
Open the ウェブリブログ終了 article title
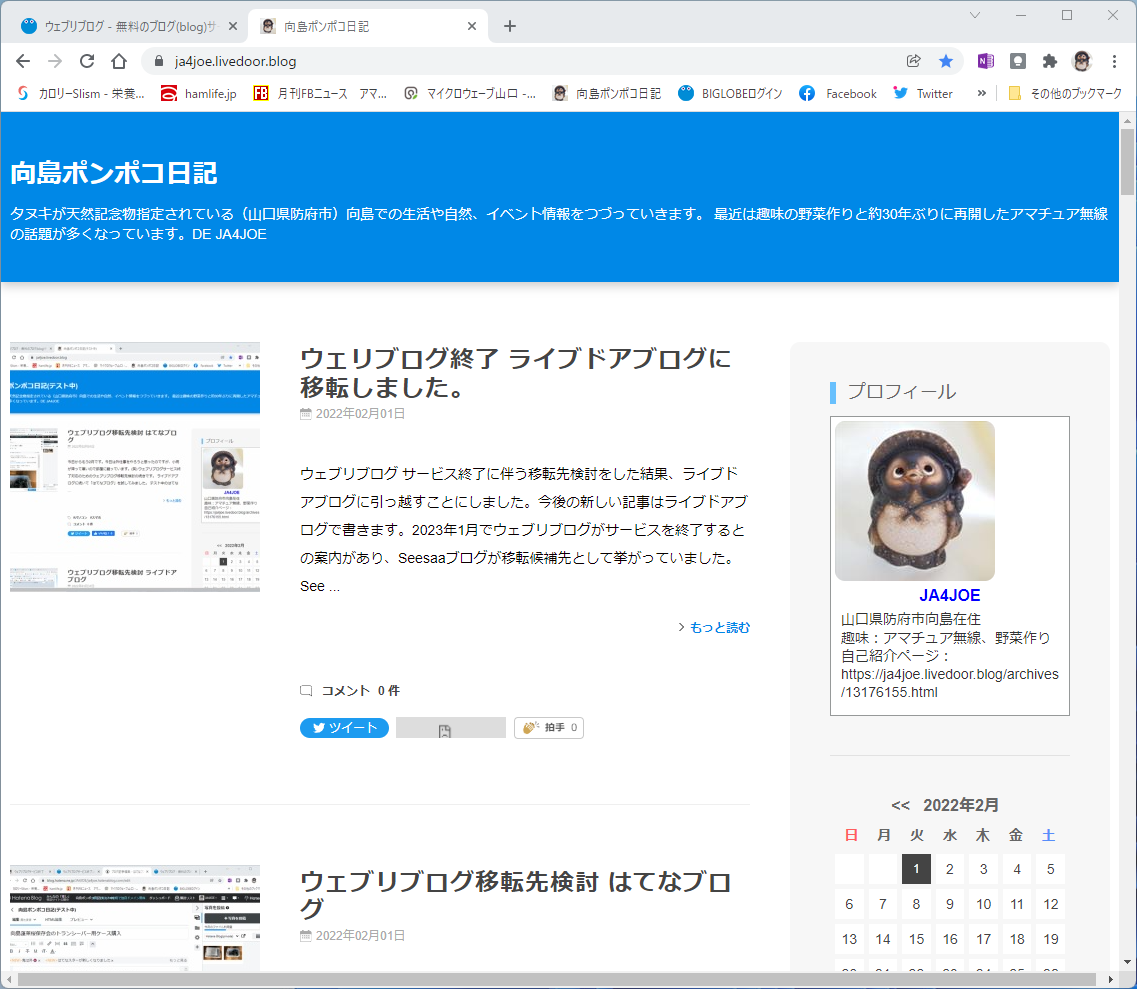515,372
